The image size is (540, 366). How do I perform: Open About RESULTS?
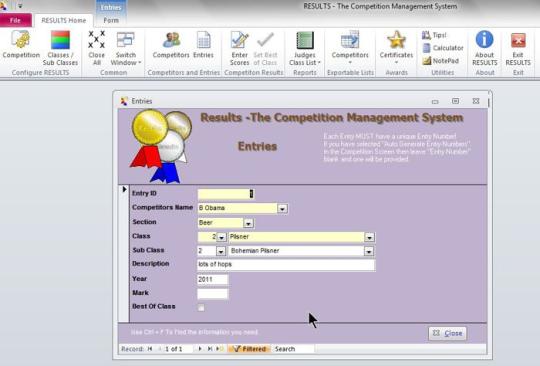point(485,48)
